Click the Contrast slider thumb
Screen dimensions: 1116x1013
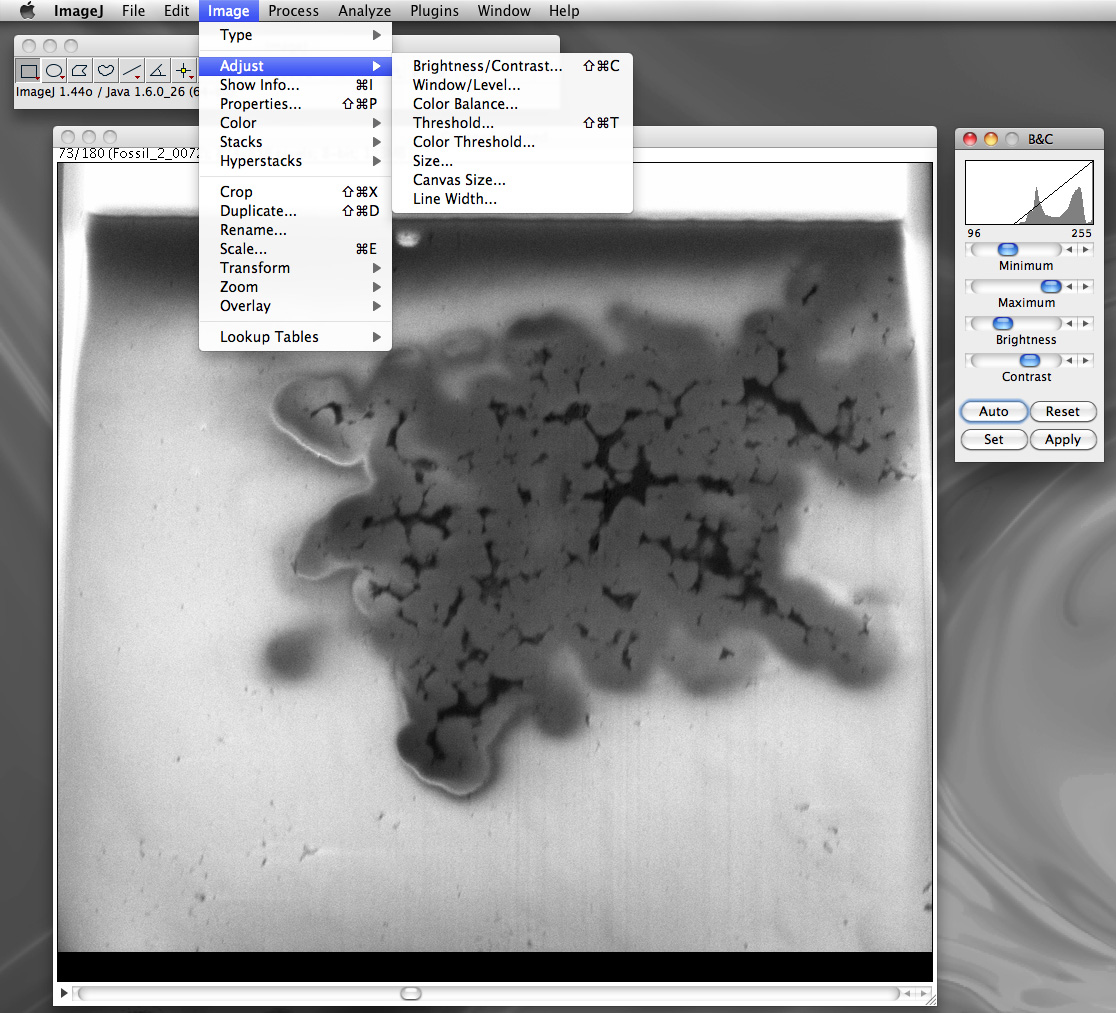(x=1029, y=360)
